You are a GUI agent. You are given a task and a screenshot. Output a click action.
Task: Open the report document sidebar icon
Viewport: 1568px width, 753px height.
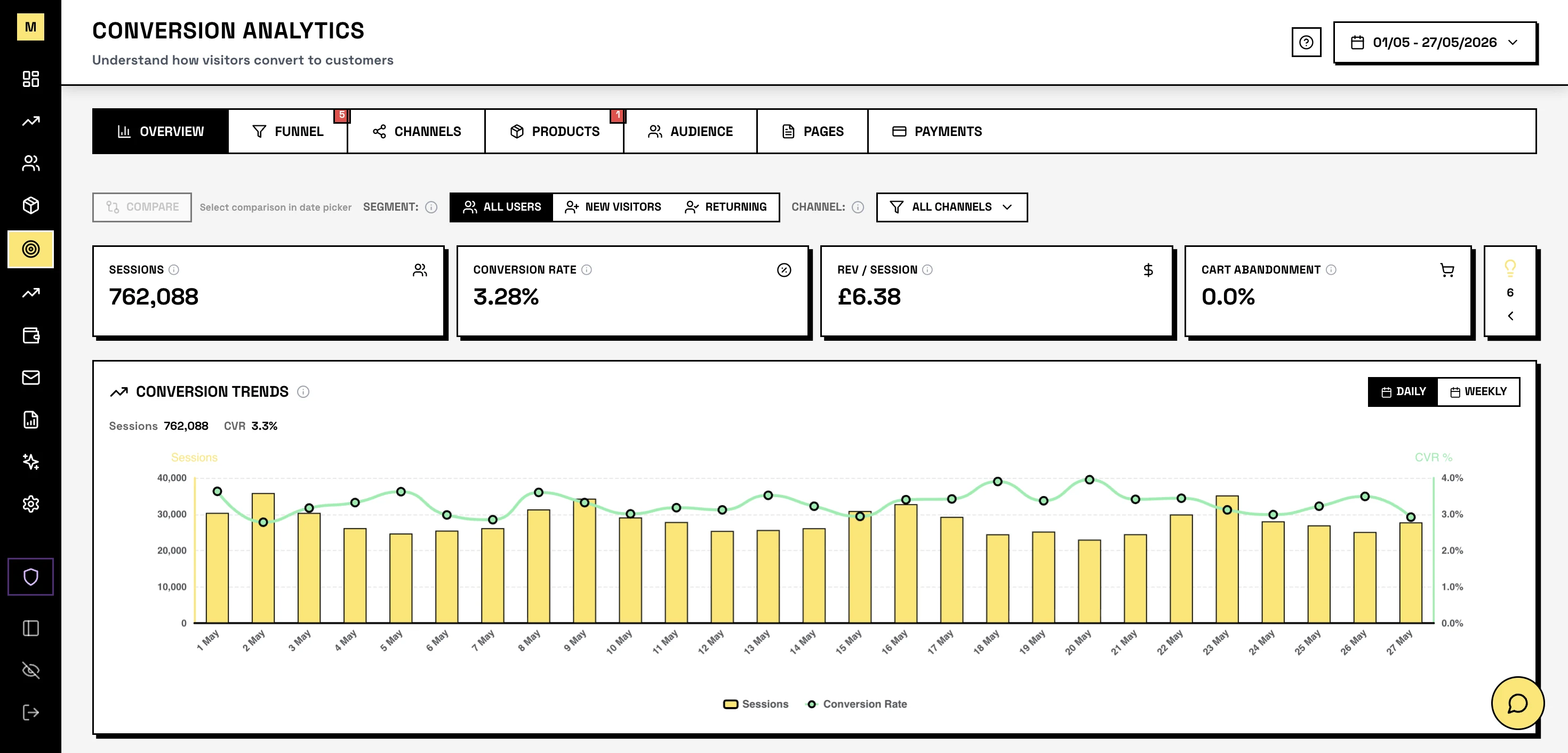[30, 419]
